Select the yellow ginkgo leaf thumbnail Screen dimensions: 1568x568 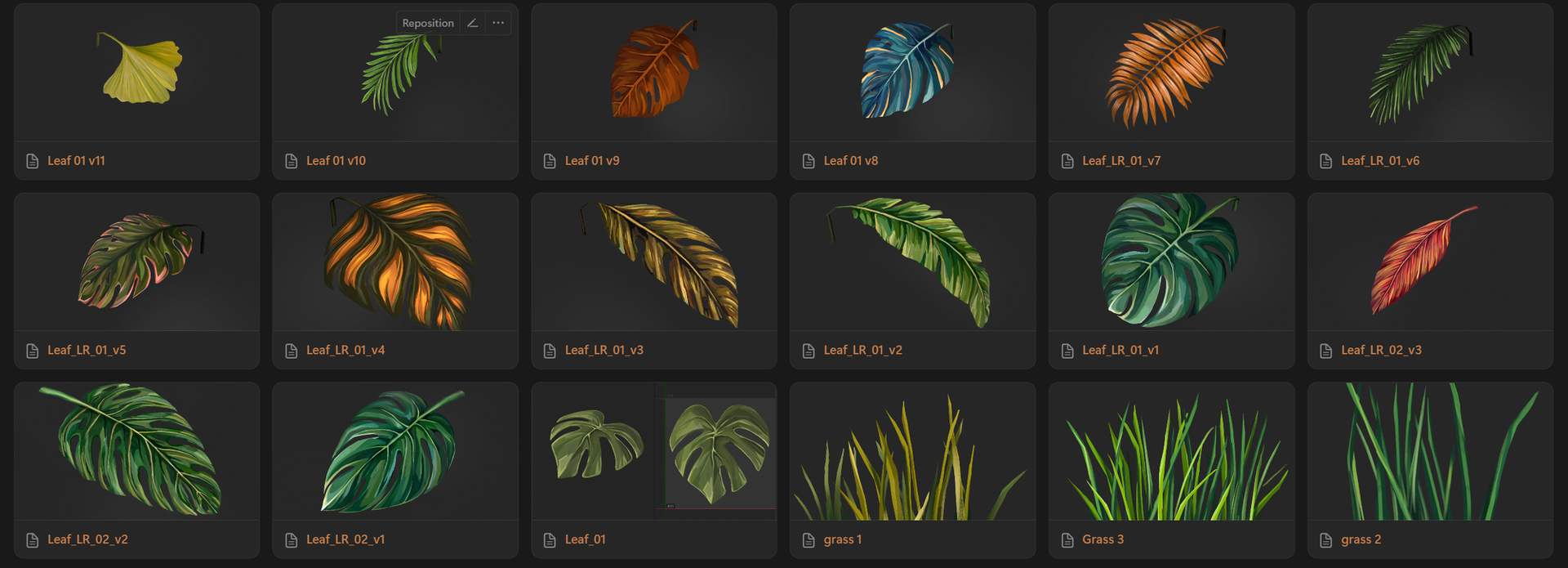click(x=137, y=72)
